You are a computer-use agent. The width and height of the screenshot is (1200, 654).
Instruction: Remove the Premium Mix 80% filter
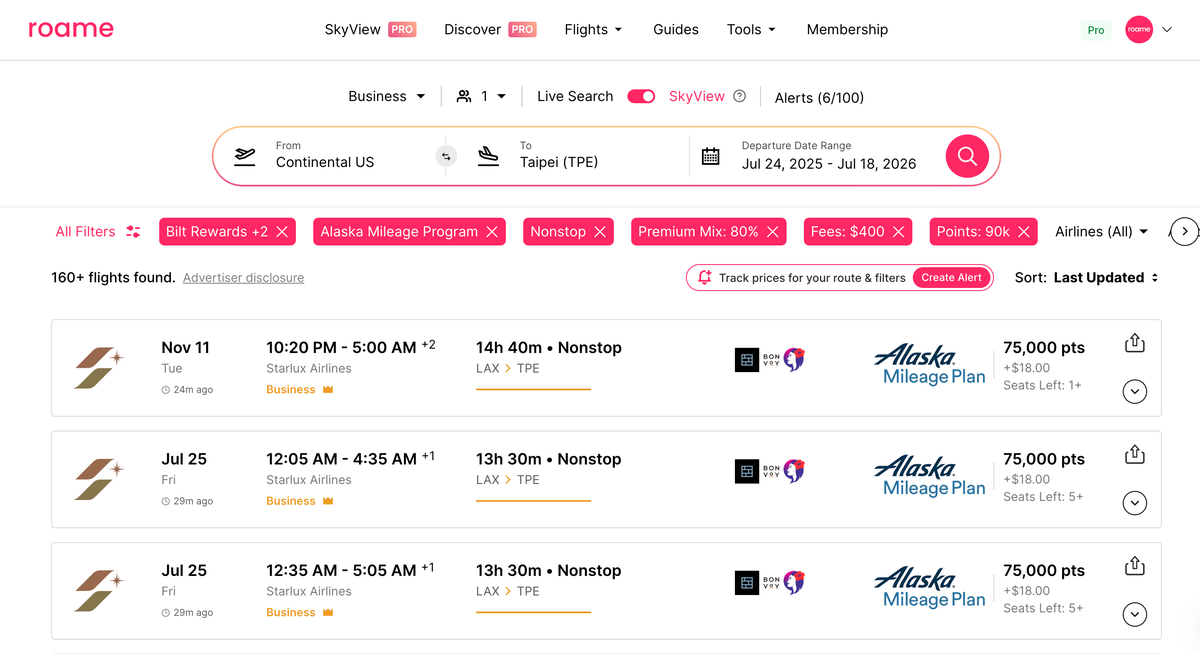pos(773,232)
